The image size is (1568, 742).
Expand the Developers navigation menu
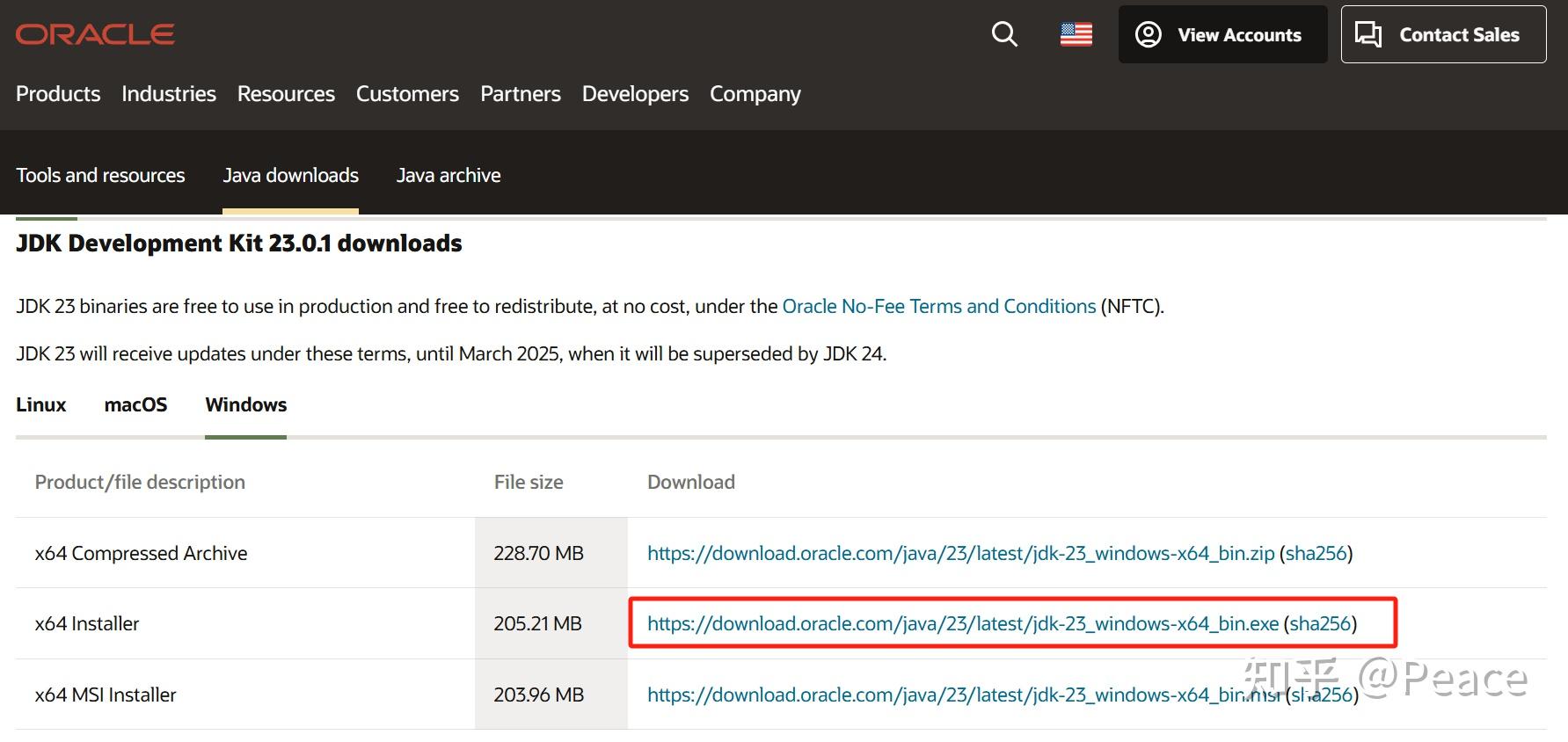[x=635, y=94]
